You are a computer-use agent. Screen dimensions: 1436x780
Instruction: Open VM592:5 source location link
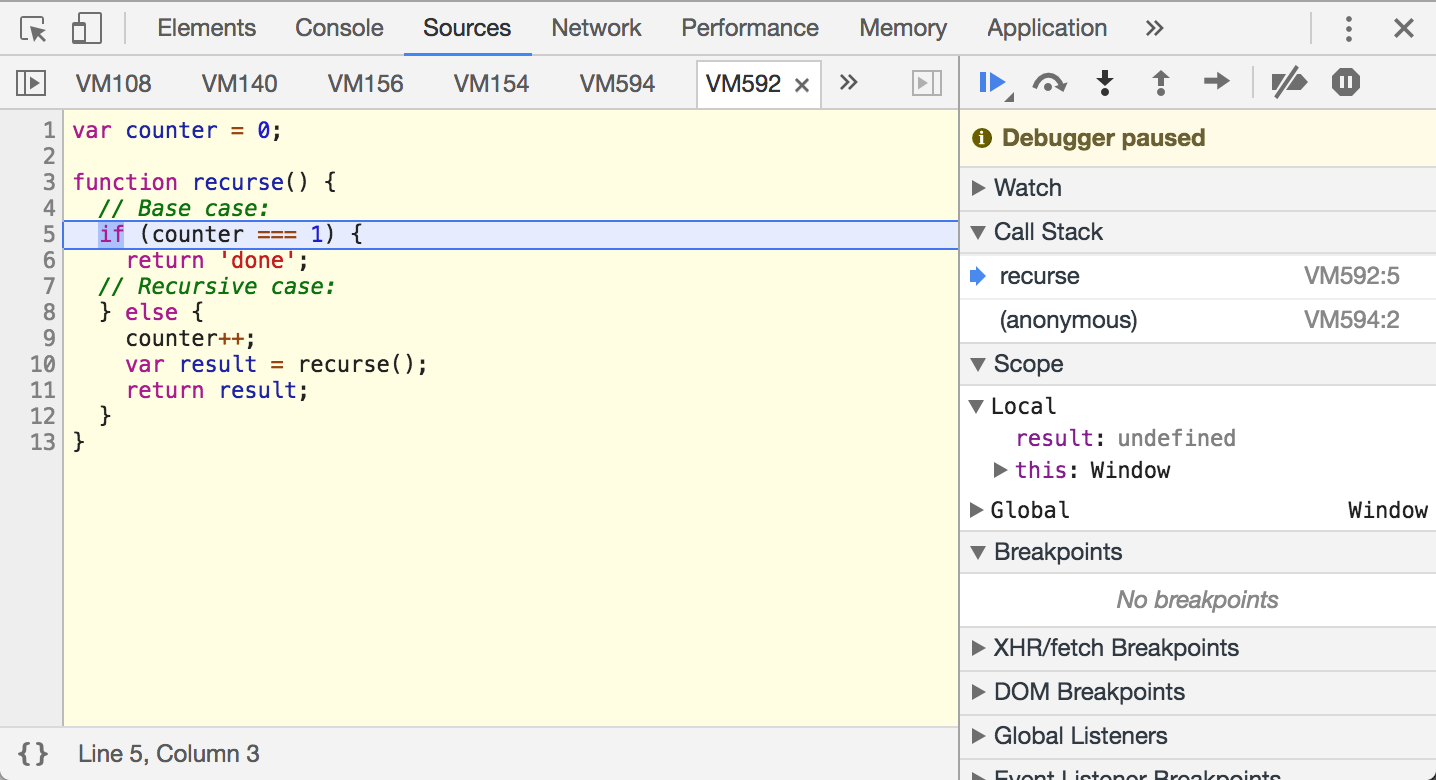tap(1351, 277)
